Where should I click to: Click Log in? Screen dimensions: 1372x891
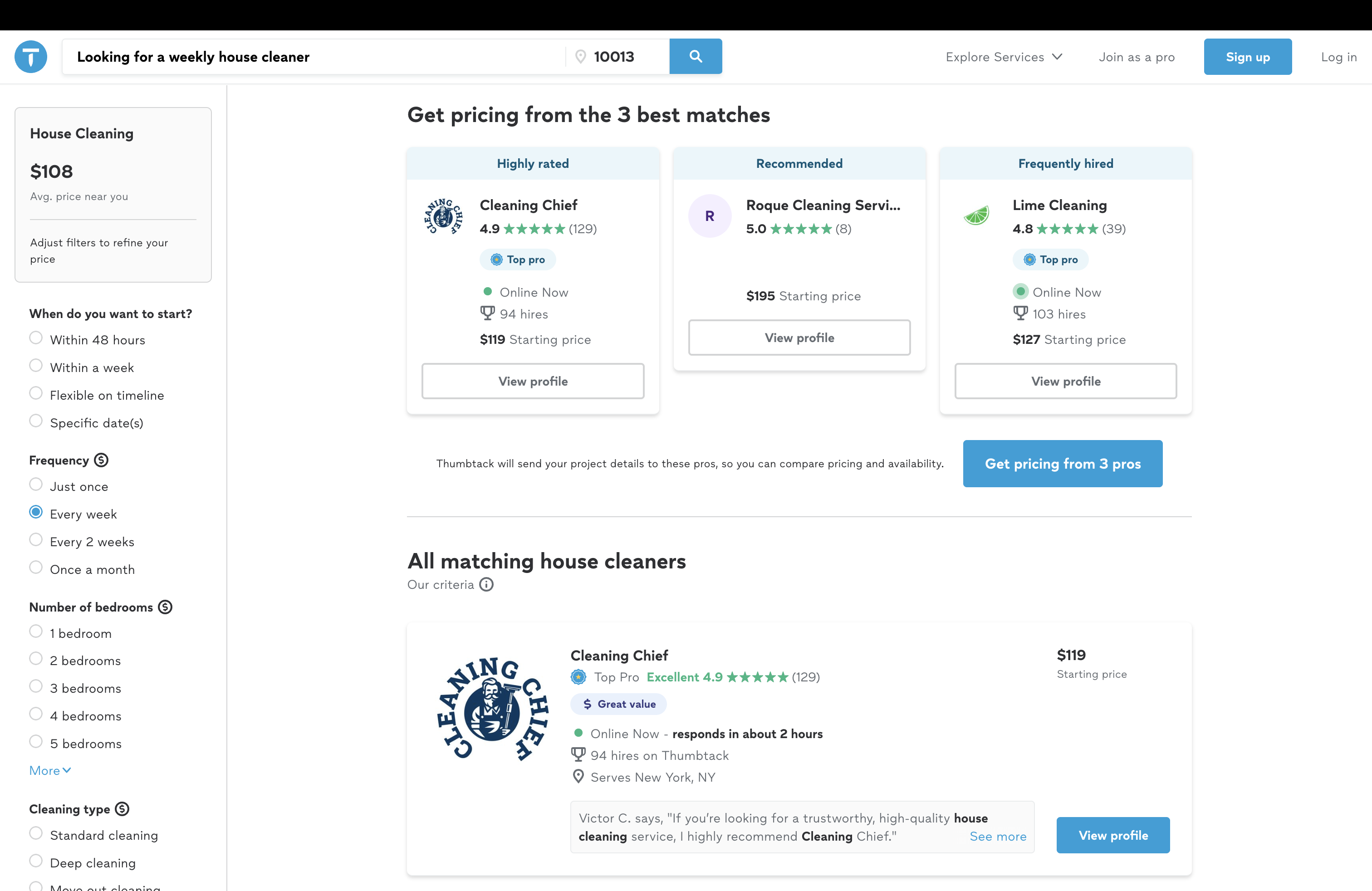pos(1338,56)
